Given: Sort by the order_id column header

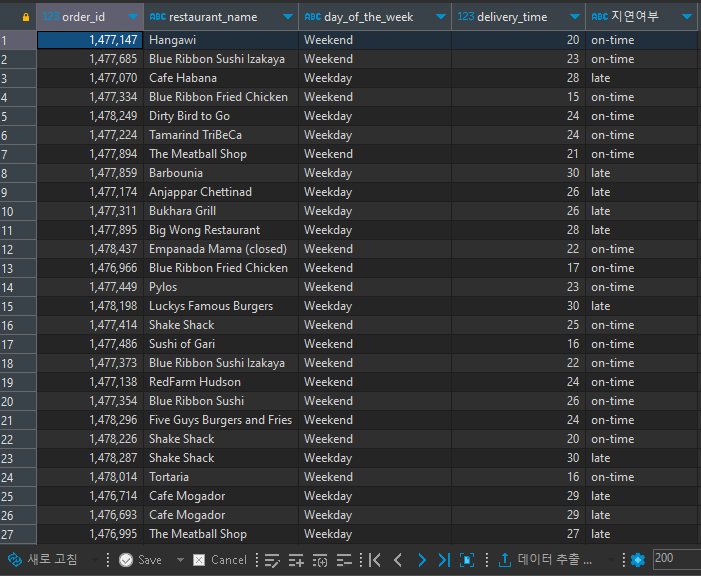Looking at the screenshot, I should 84,17.
